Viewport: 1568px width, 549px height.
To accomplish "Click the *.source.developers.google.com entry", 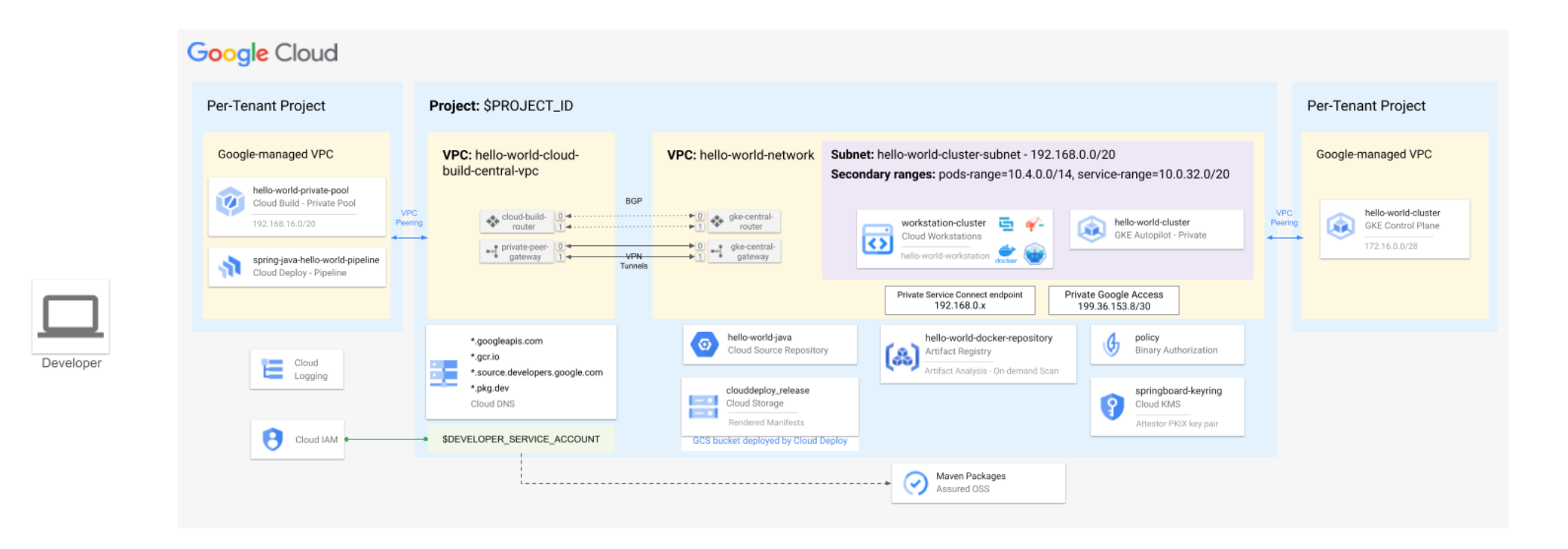I will [x=536, y=372].
